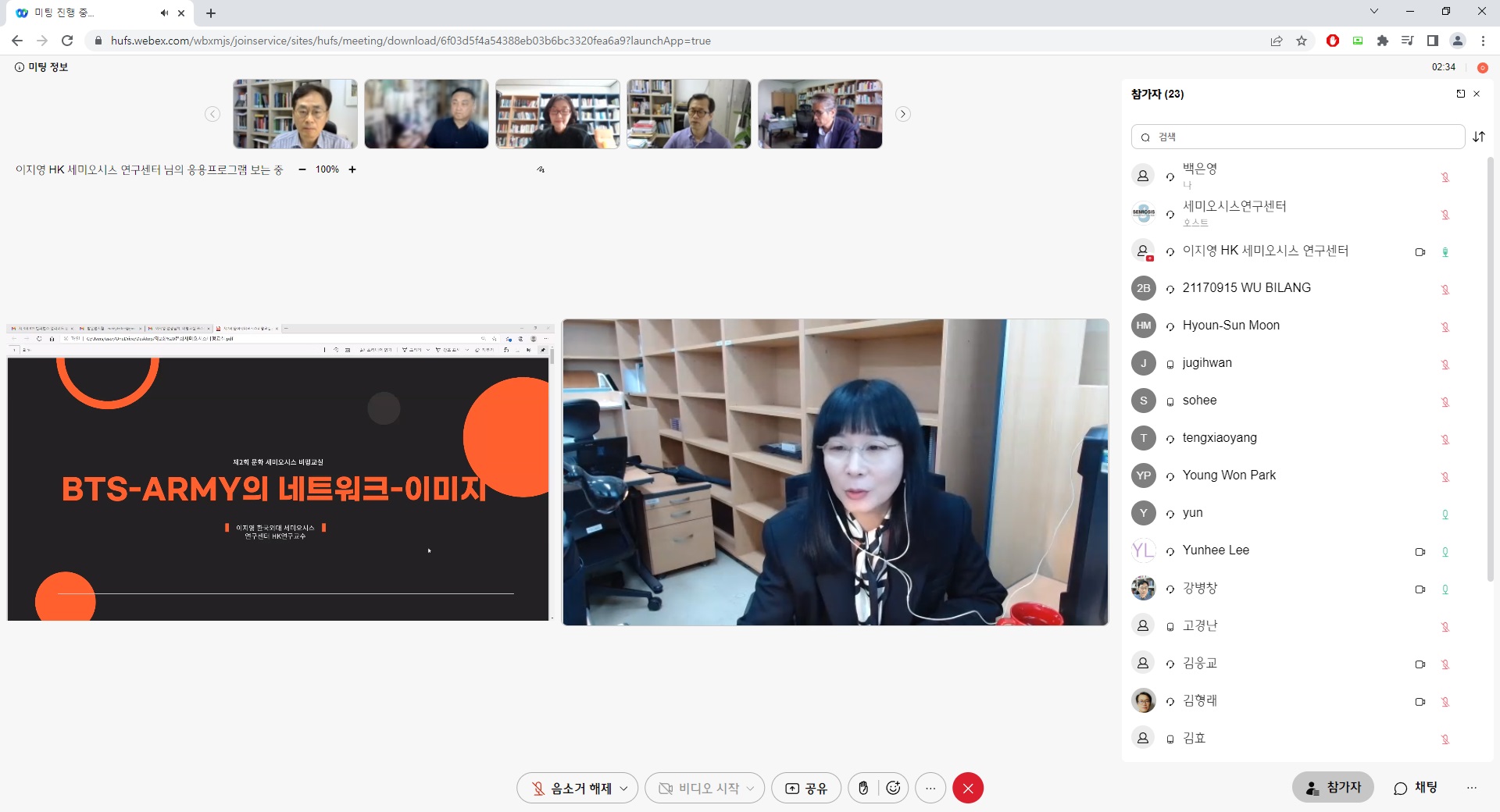This screenshot has height=812, width=1500.
Task: Zoom in the shared content view
Action: [352, 169]
